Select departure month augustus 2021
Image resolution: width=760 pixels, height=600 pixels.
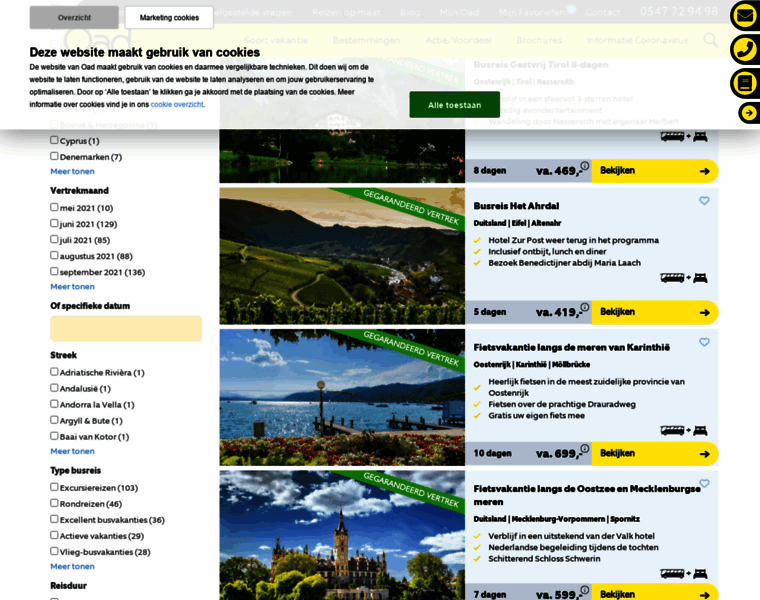[x=54, y=255]
